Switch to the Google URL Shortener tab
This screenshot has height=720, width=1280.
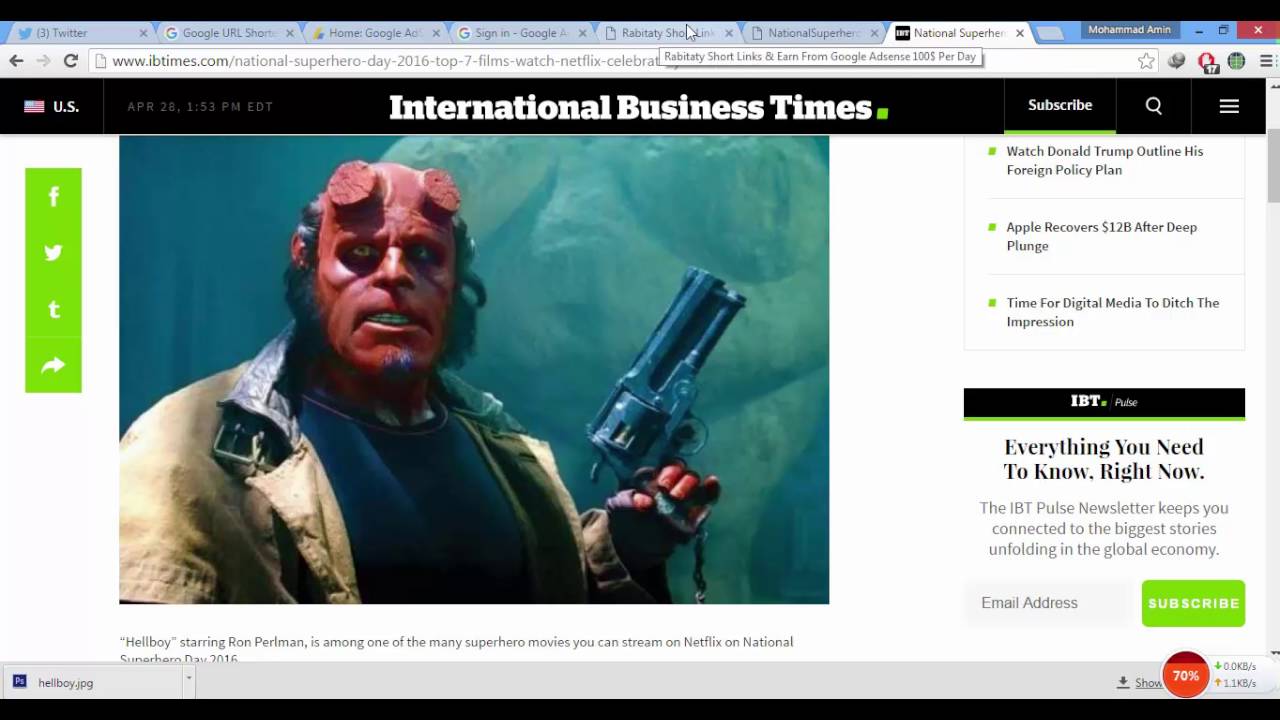coord(228,33)
